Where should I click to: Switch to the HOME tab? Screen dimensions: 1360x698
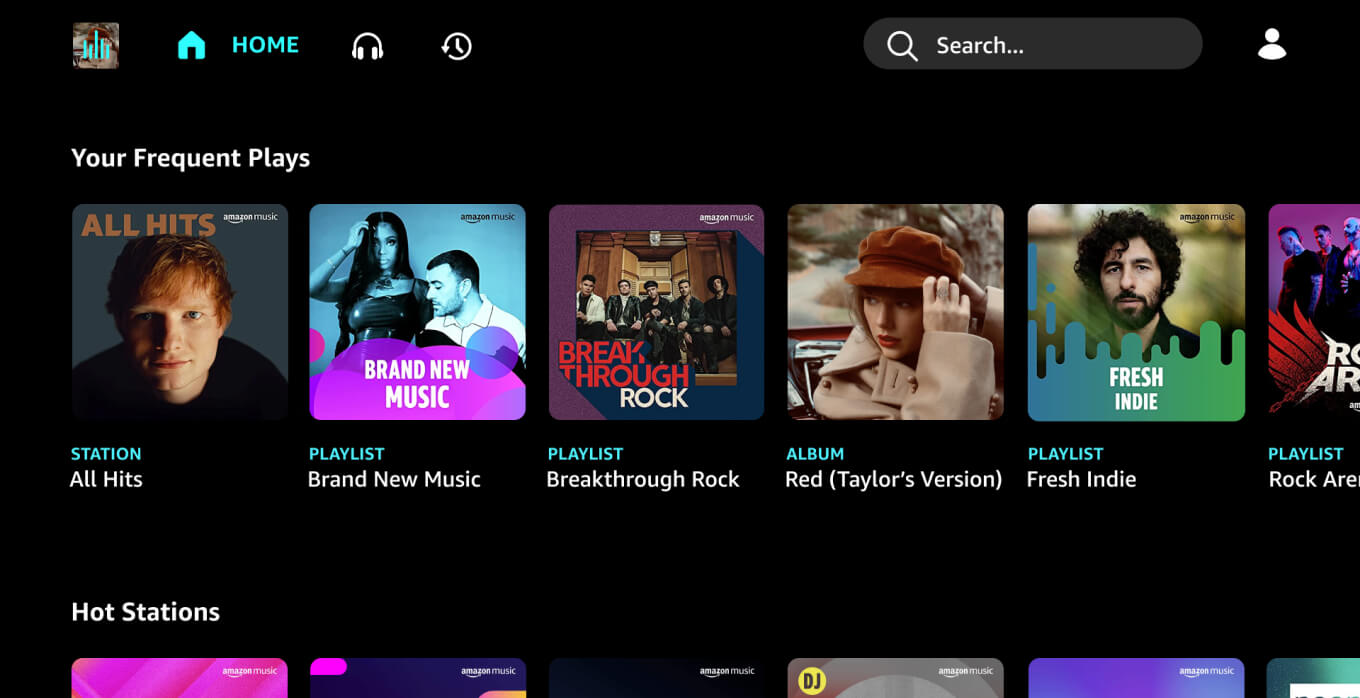point(265,44)
